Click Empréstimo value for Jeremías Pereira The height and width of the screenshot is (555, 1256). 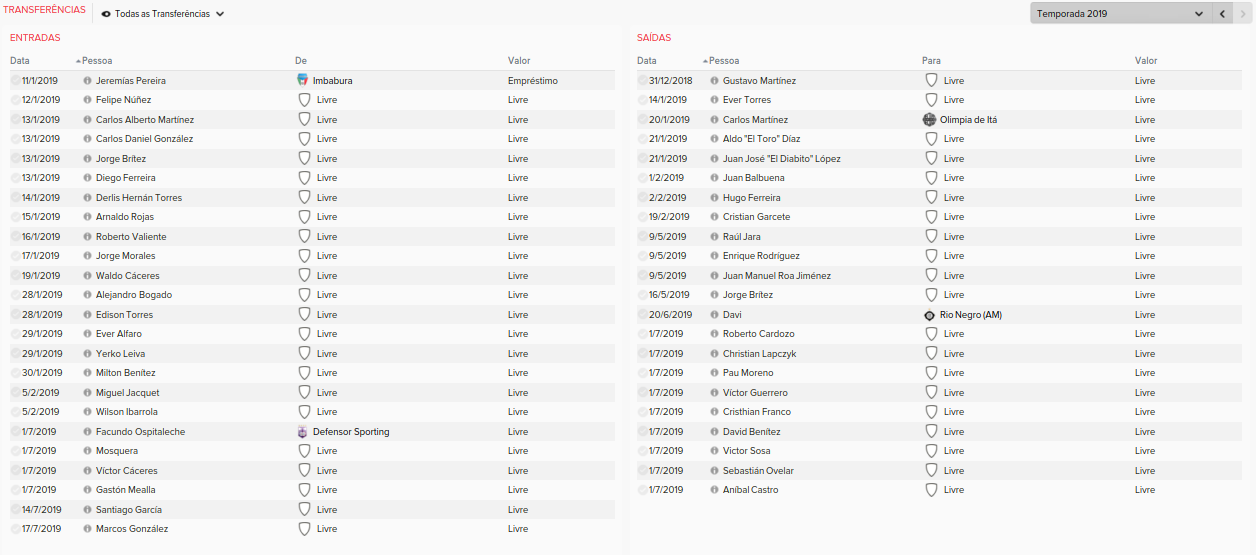533,80
